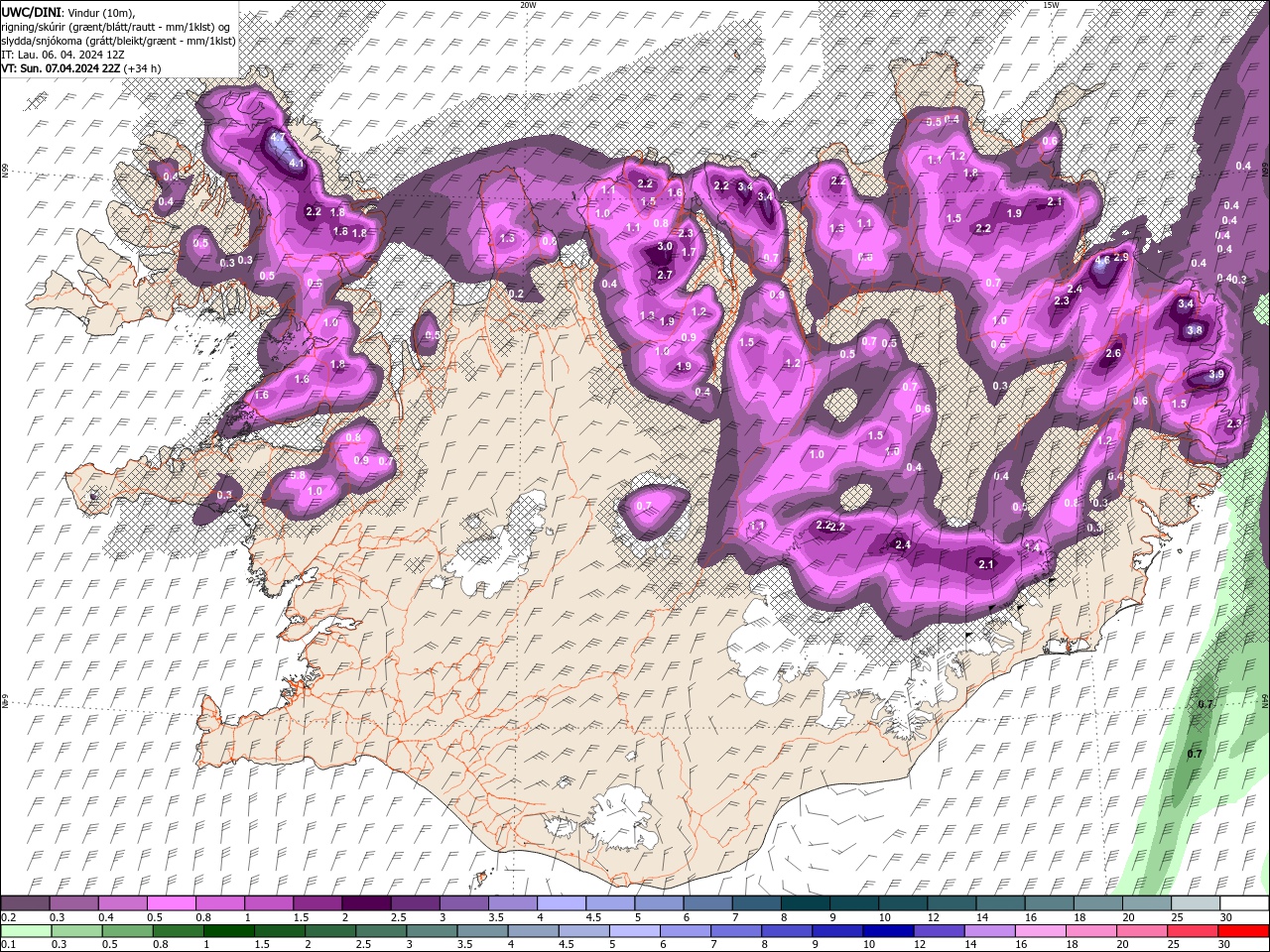1270x952 pixels.
Task: Click the 2.7 snowfall value on the map
Action: click(665, 275)
